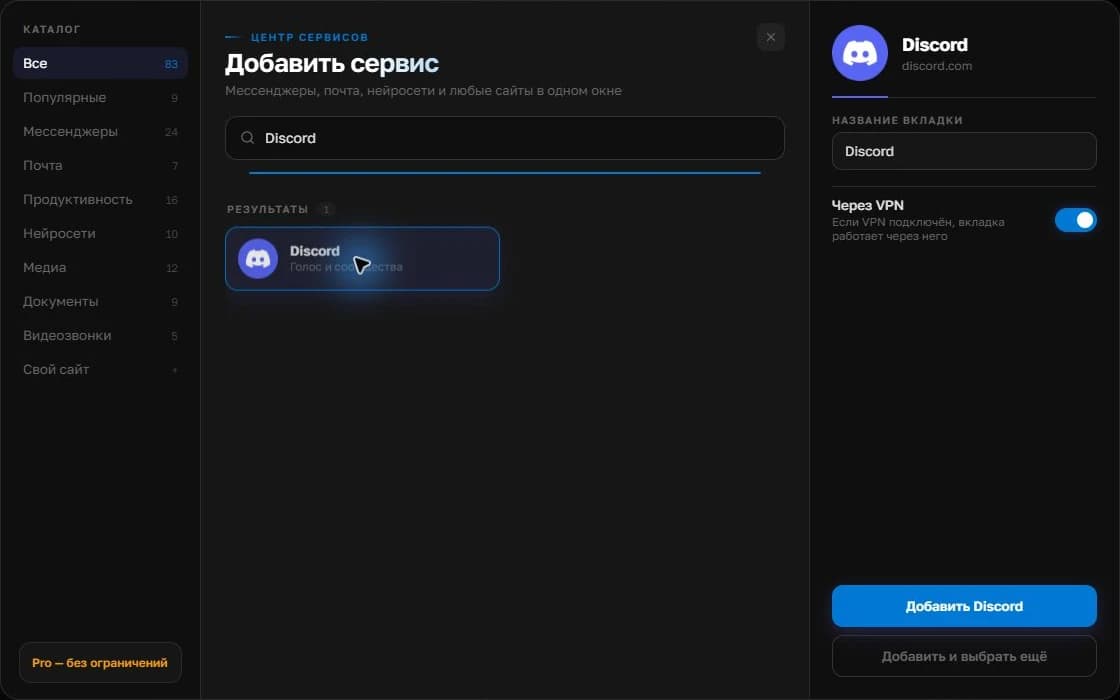This screenshot has height=700, width=1120.
Task: Click the Название вкладки label
Action: tap(897, 120)
